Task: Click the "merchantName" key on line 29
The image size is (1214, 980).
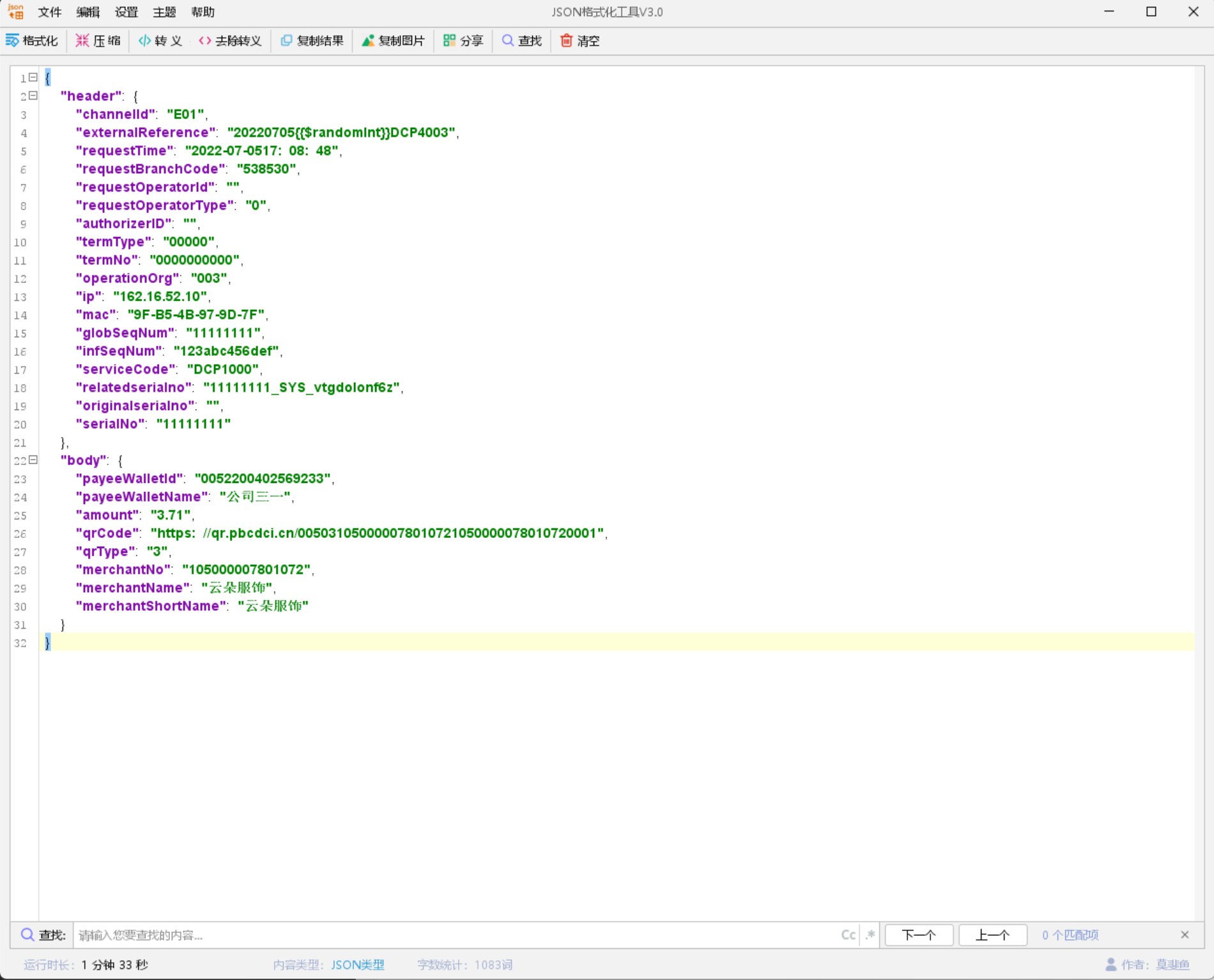Action: click(x=133, y=588)
